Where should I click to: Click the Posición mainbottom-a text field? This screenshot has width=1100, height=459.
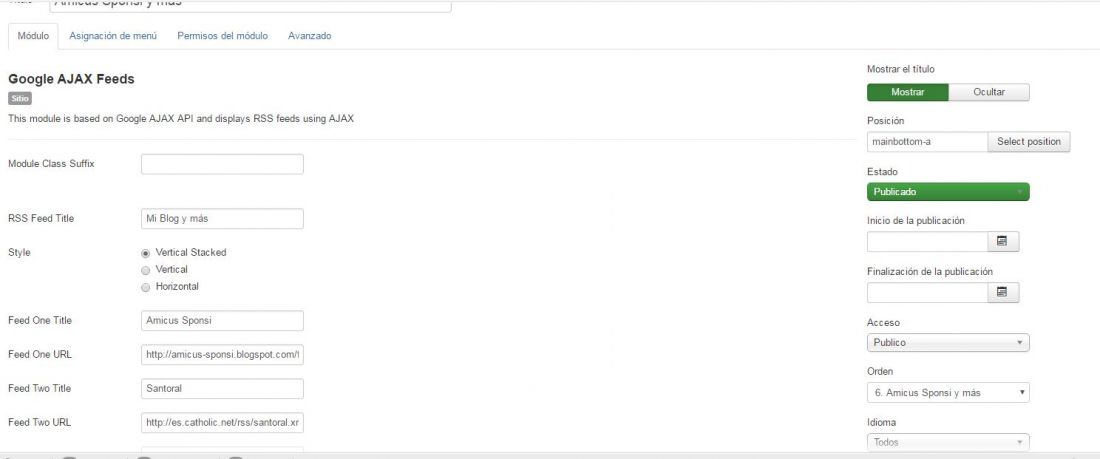pyautogui.click(x=927, y=142)
